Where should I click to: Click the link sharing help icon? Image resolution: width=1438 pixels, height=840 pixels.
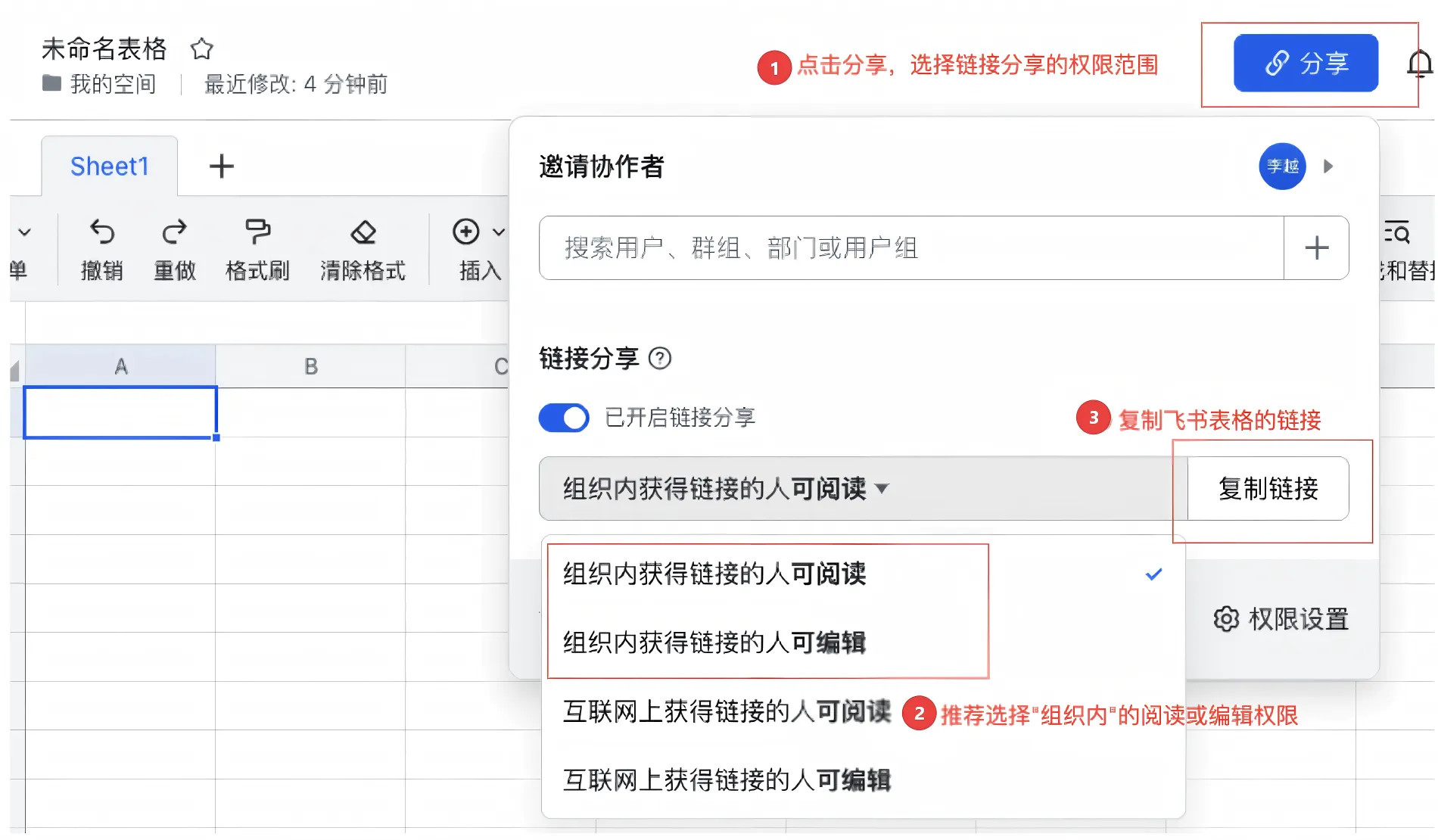point(660,358)
